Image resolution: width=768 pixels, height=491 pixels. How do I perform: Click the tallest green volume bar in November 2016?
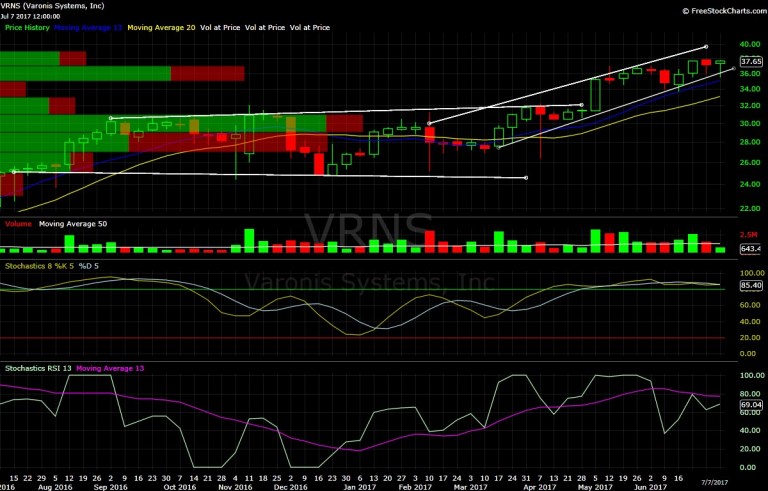(249, 240)
